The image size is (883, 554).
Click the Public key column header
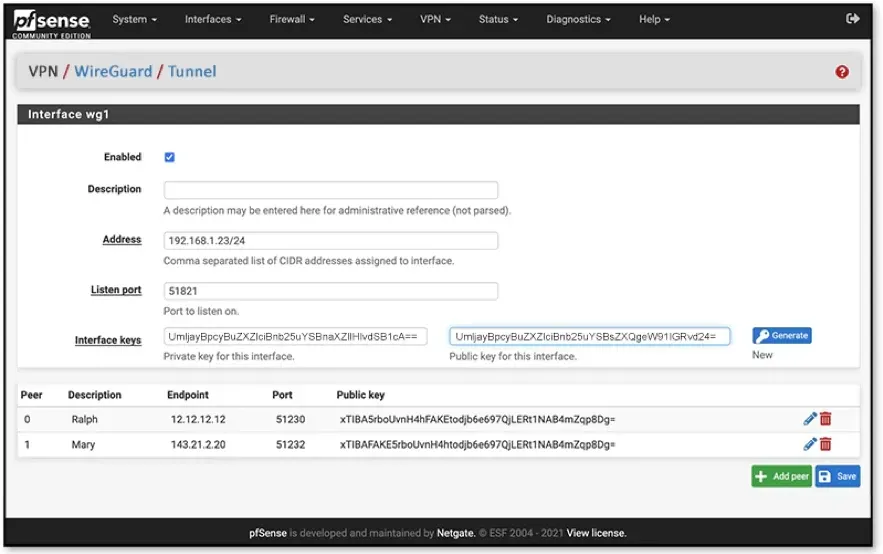360,395
